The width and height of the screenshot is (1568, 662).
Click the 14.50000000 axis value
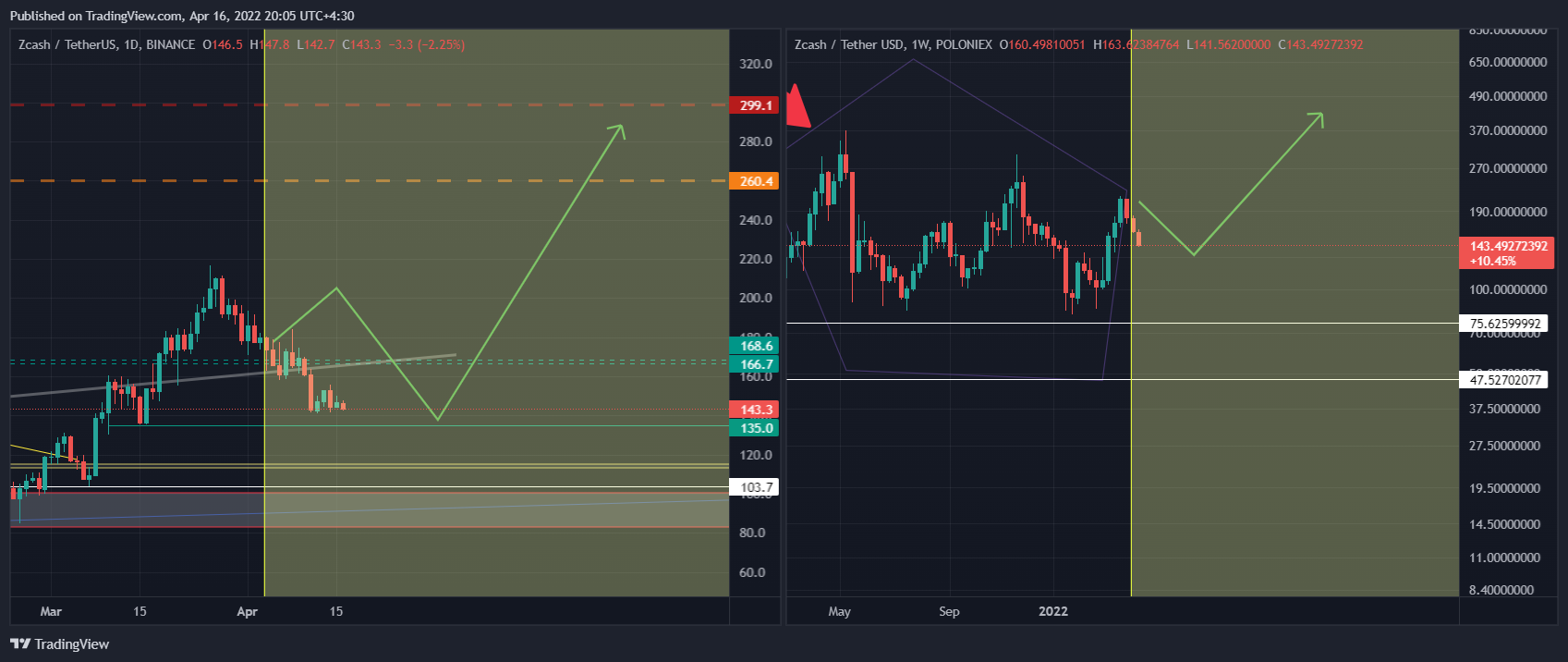pos(1505,524)
